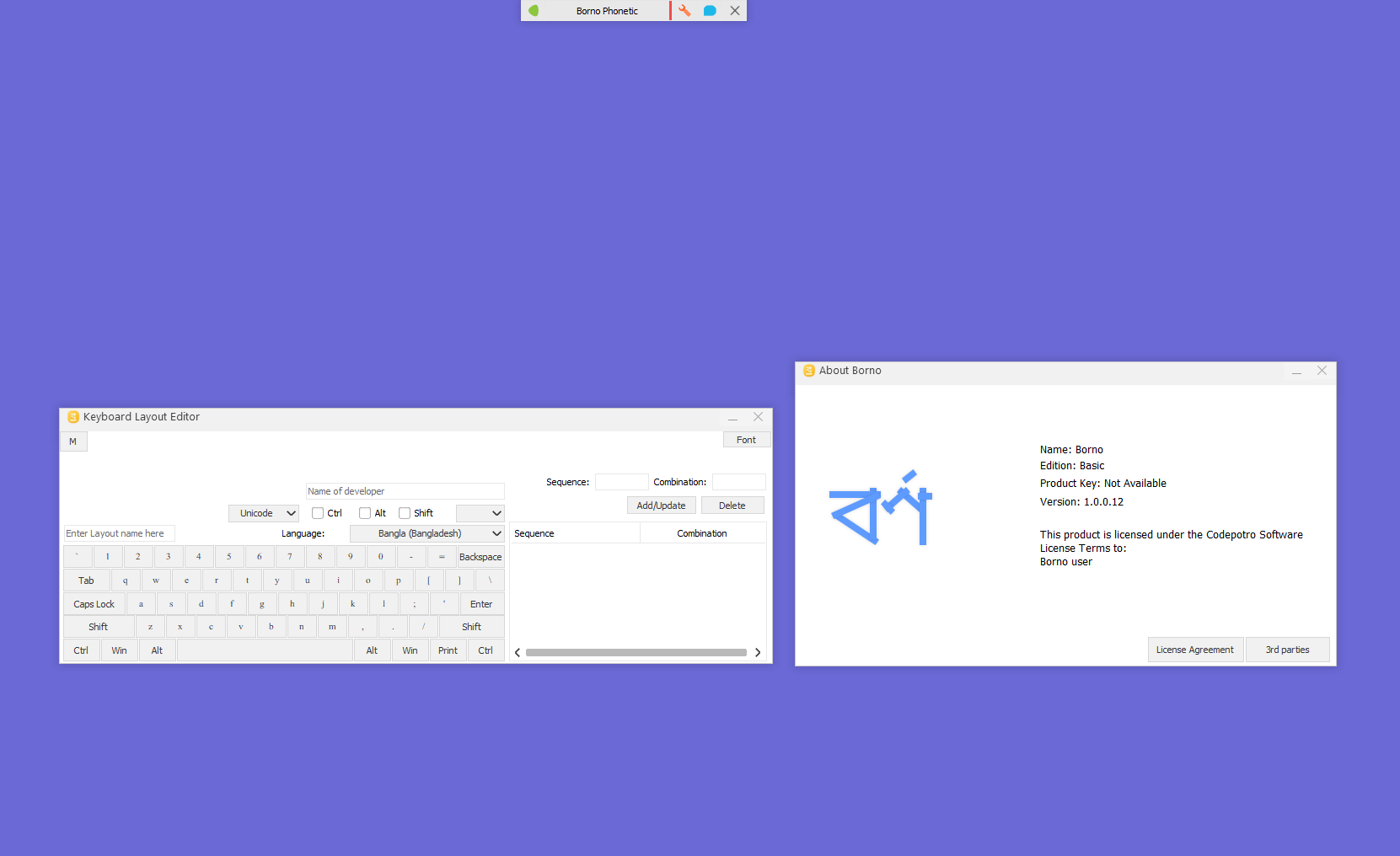The width and height of the screenshot is (1400, 856).
Task: Click the 1 key on virtual keyboard
Action: click(108, 557)
